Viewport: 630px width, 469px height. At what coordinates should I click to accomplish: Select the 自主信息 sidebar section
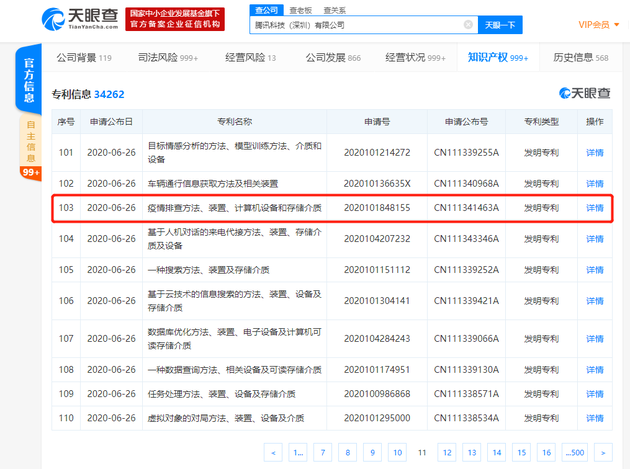coord(30,140)
